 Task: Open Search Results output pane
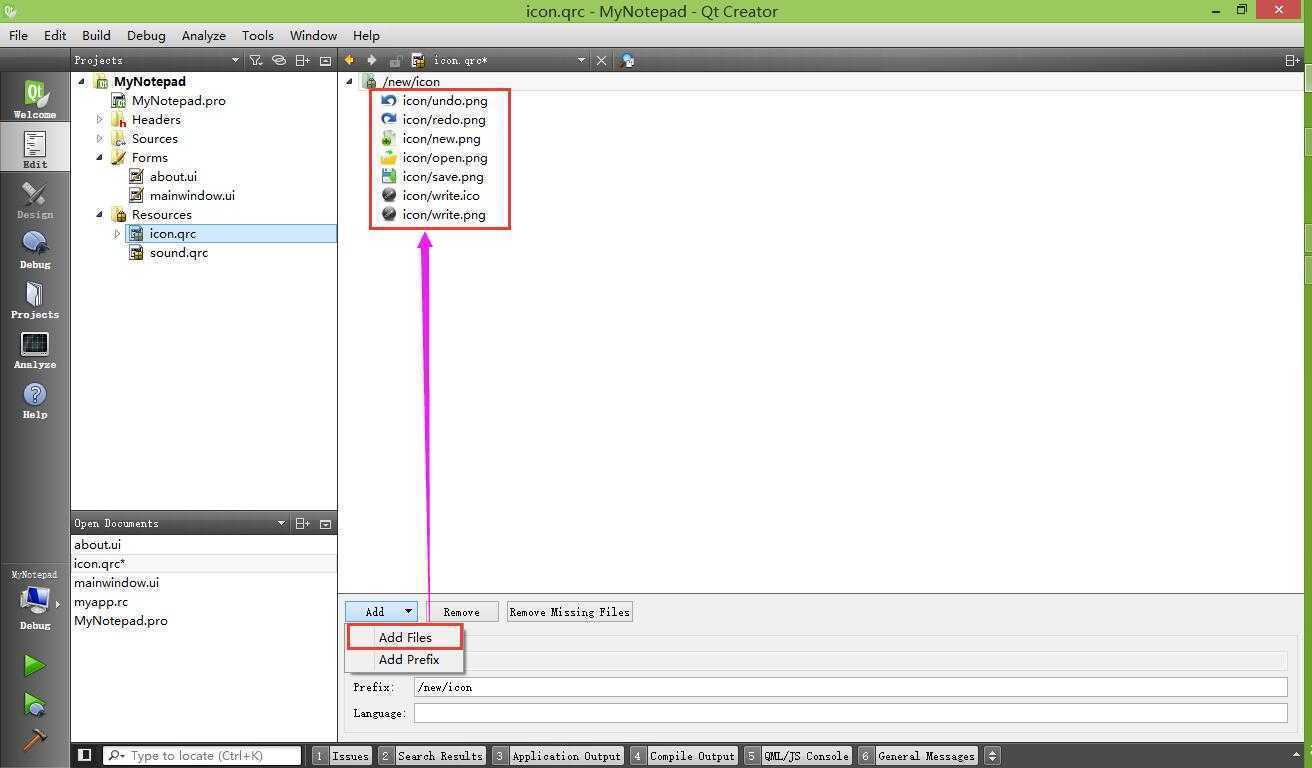coord(432,756)
